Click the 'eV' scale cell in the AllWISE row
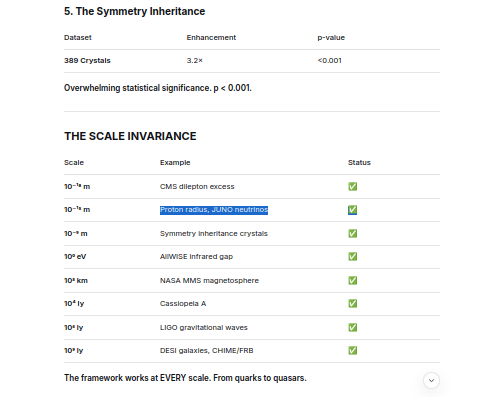The height and width of the screenshot is (397, 484). coord(75,257)
